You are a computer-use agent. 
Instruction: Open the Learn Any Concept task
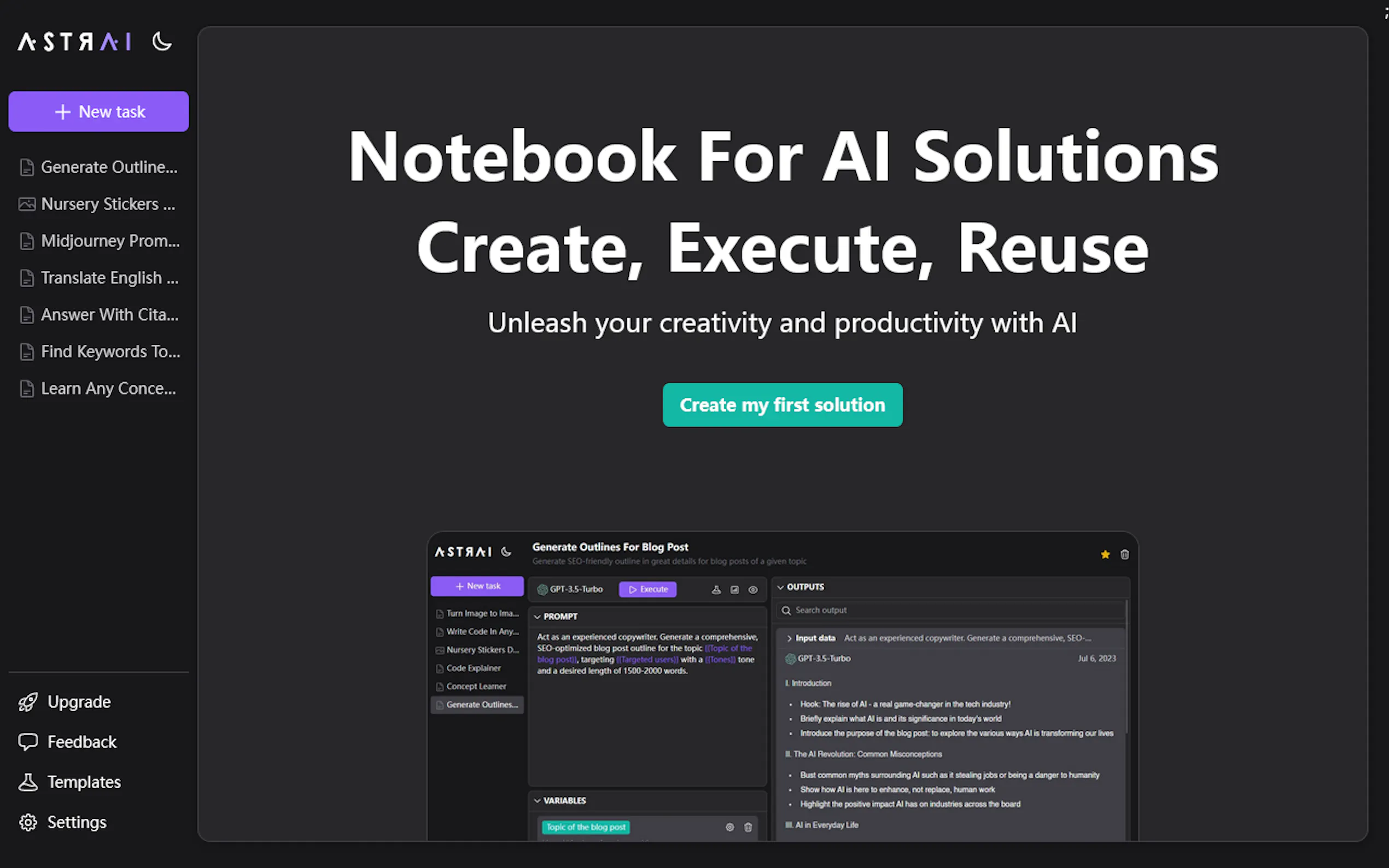108,389
